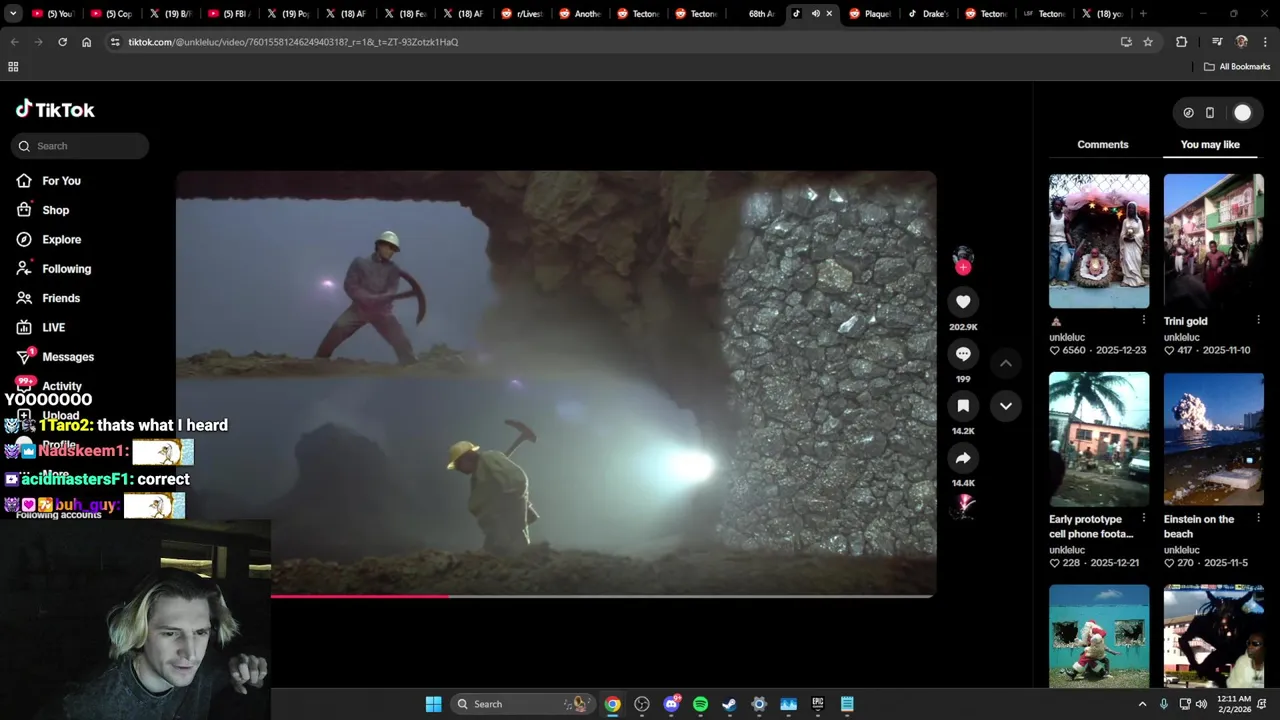Go back in browser history
The width and height of the screenshot is (1280, 720).
[14, 42]
